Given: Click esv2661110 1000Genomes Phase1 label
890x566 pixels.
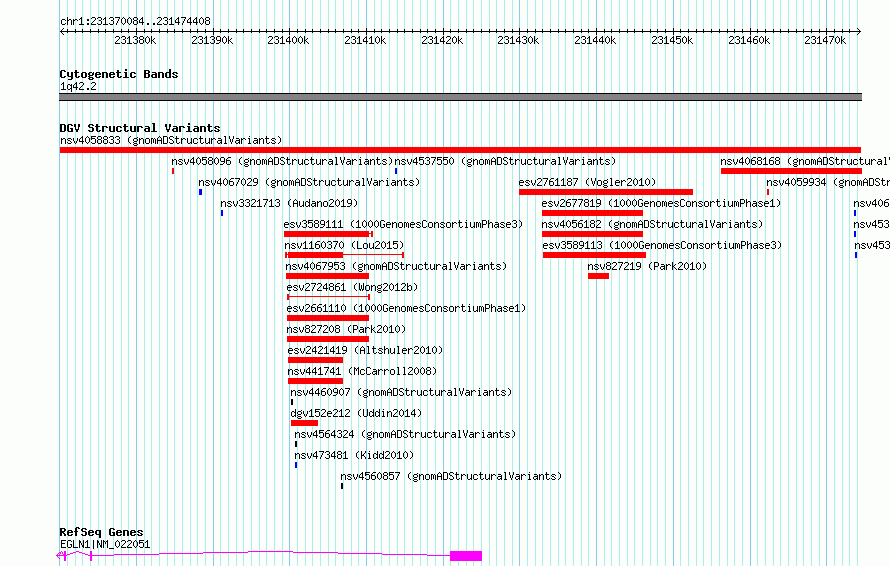Looking at the screenshot, I should coord(406,308).
